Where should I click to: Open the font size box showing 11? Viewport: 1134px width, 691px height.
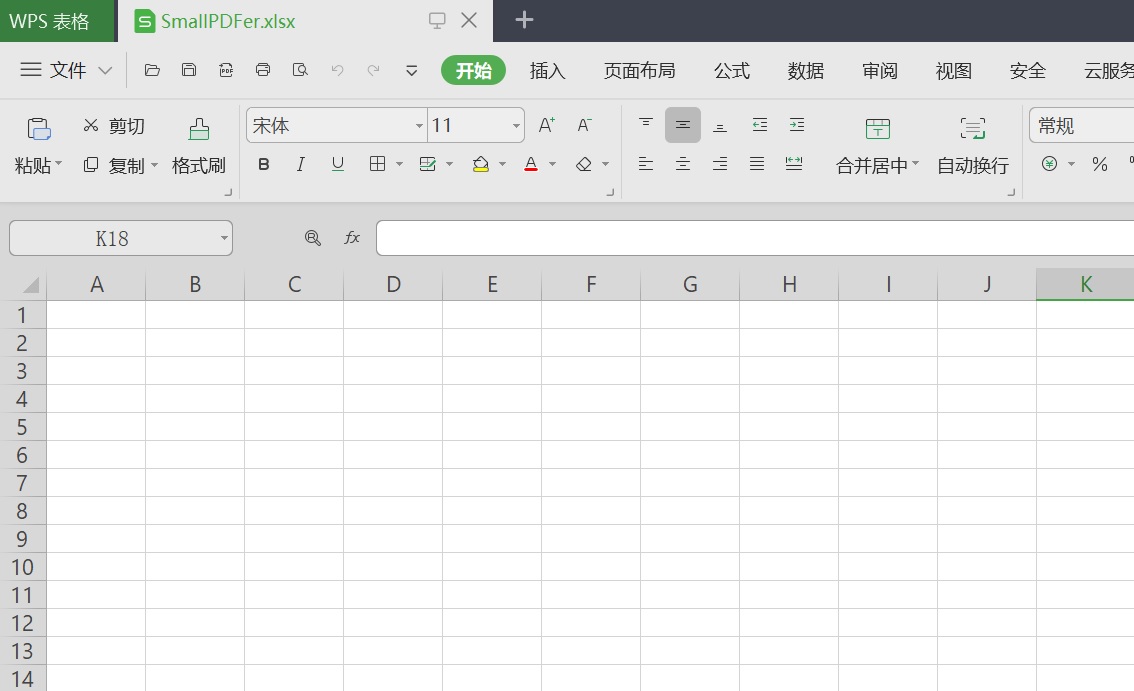tap(476, 125)
